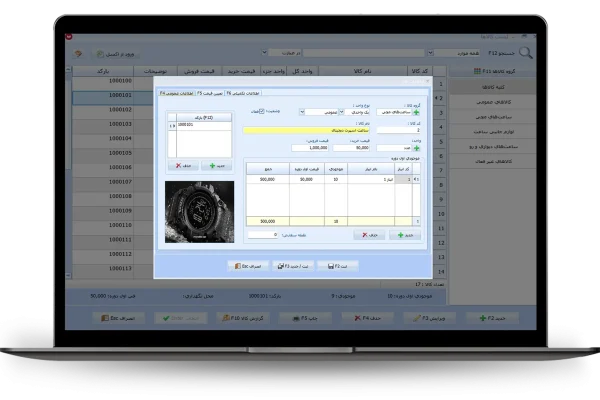Viewport: 600px width, 400px height.
Task: Click the Print F5 button in the main window
Action: [305, 318]
